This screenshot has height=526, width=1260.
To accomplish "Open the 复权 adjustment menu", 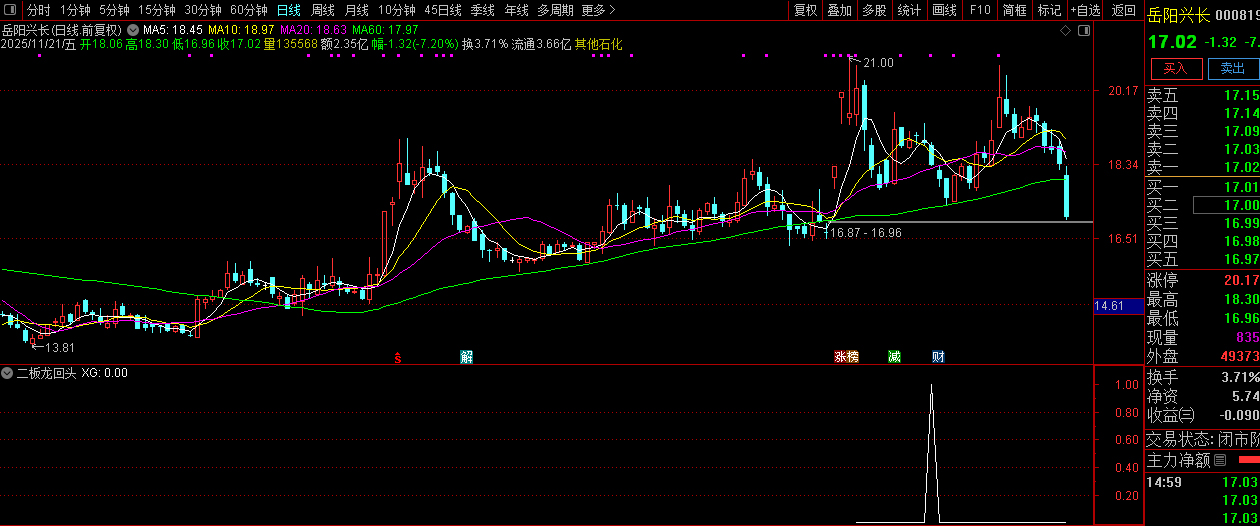I will [x=805, y=10].
